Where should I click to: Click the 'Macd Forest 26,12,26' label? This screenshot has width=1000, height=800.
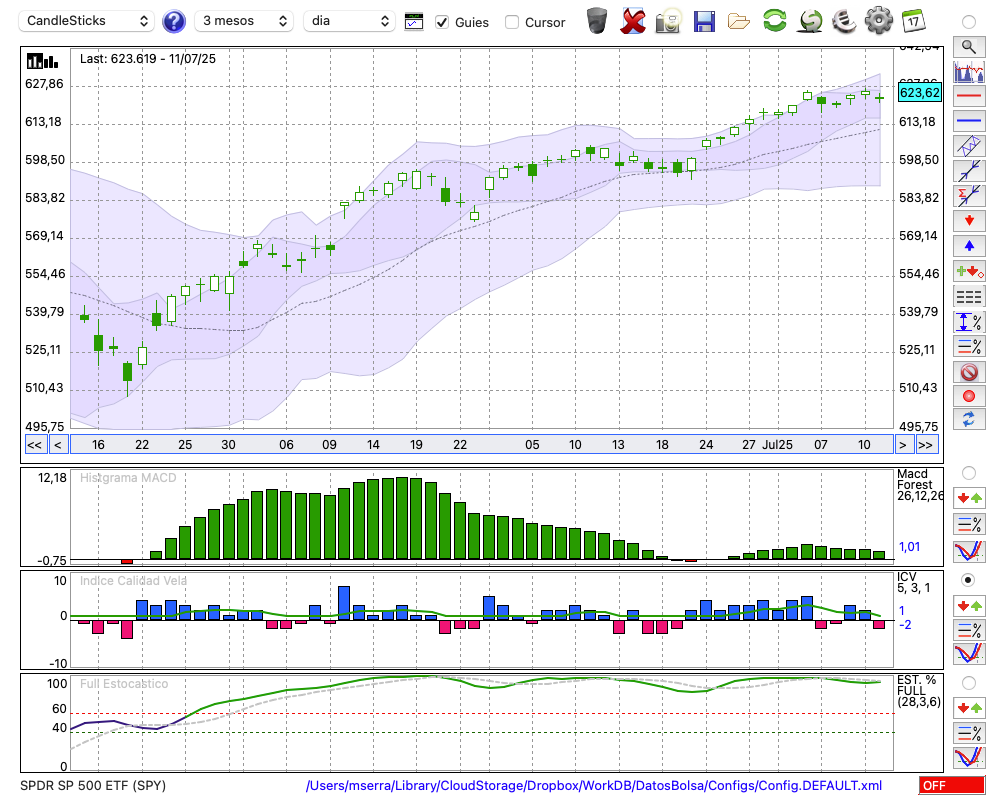[920, 485]
